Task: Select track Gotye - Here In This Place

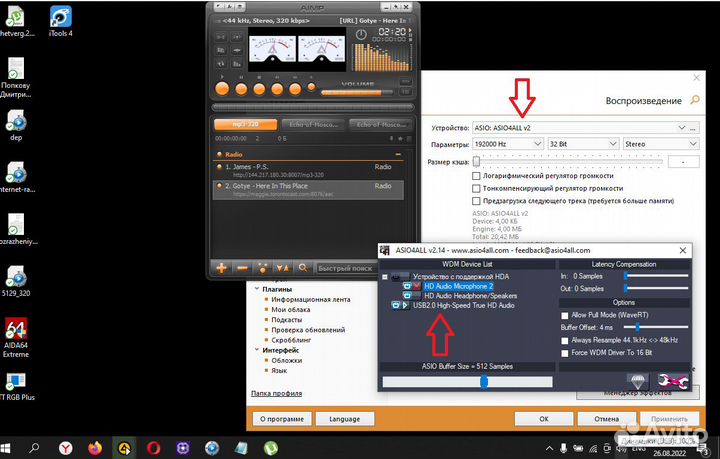Action: [309, 190]
